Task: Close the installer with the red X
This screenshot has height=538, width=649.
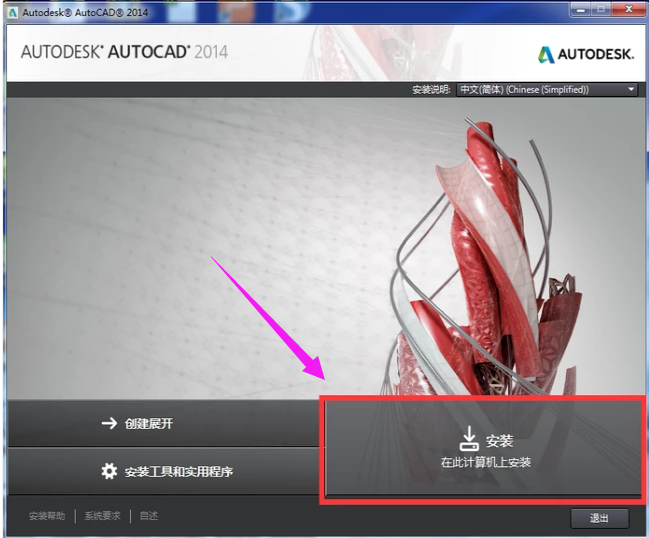Action: coord(627,9)
